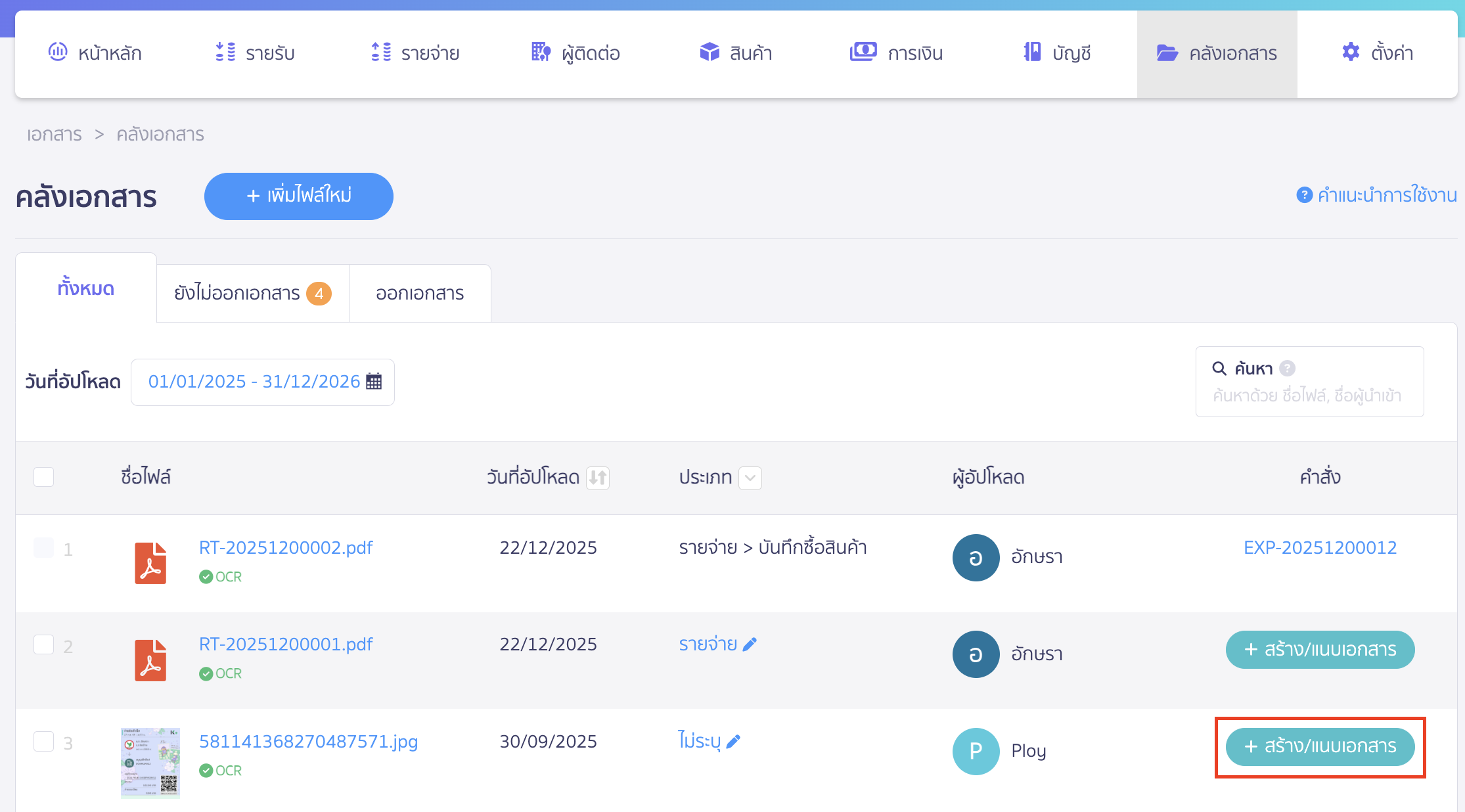Open the 581141368270487571.jpg image thumbnail
The height and width of the screenshot is (812, 1465).
(x=150, y=763)
